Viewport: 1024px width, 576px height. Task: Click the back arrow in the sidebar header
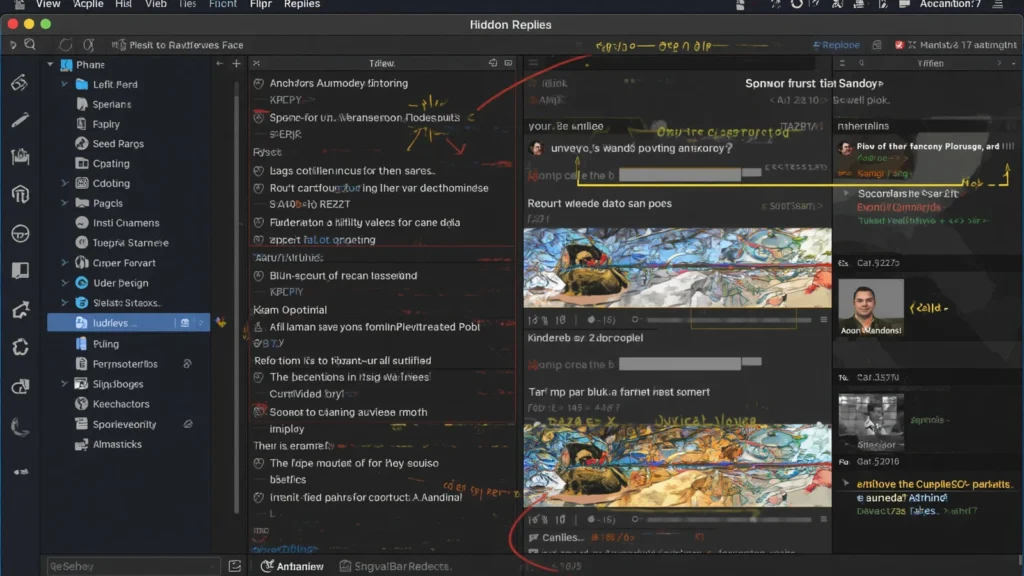pyautogui.click(x=219, y=63)
